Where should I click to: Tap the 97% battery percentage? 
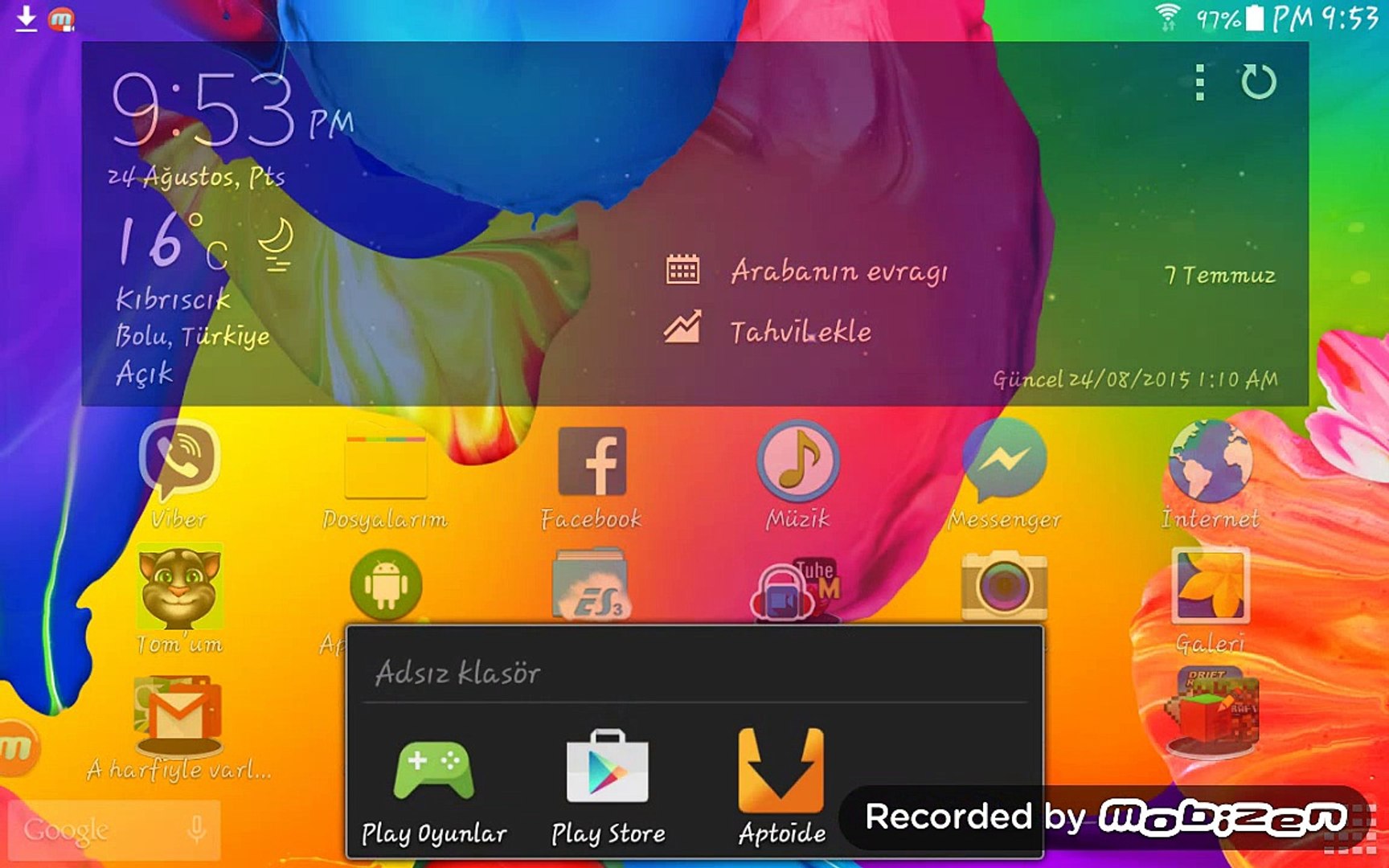1219,18
